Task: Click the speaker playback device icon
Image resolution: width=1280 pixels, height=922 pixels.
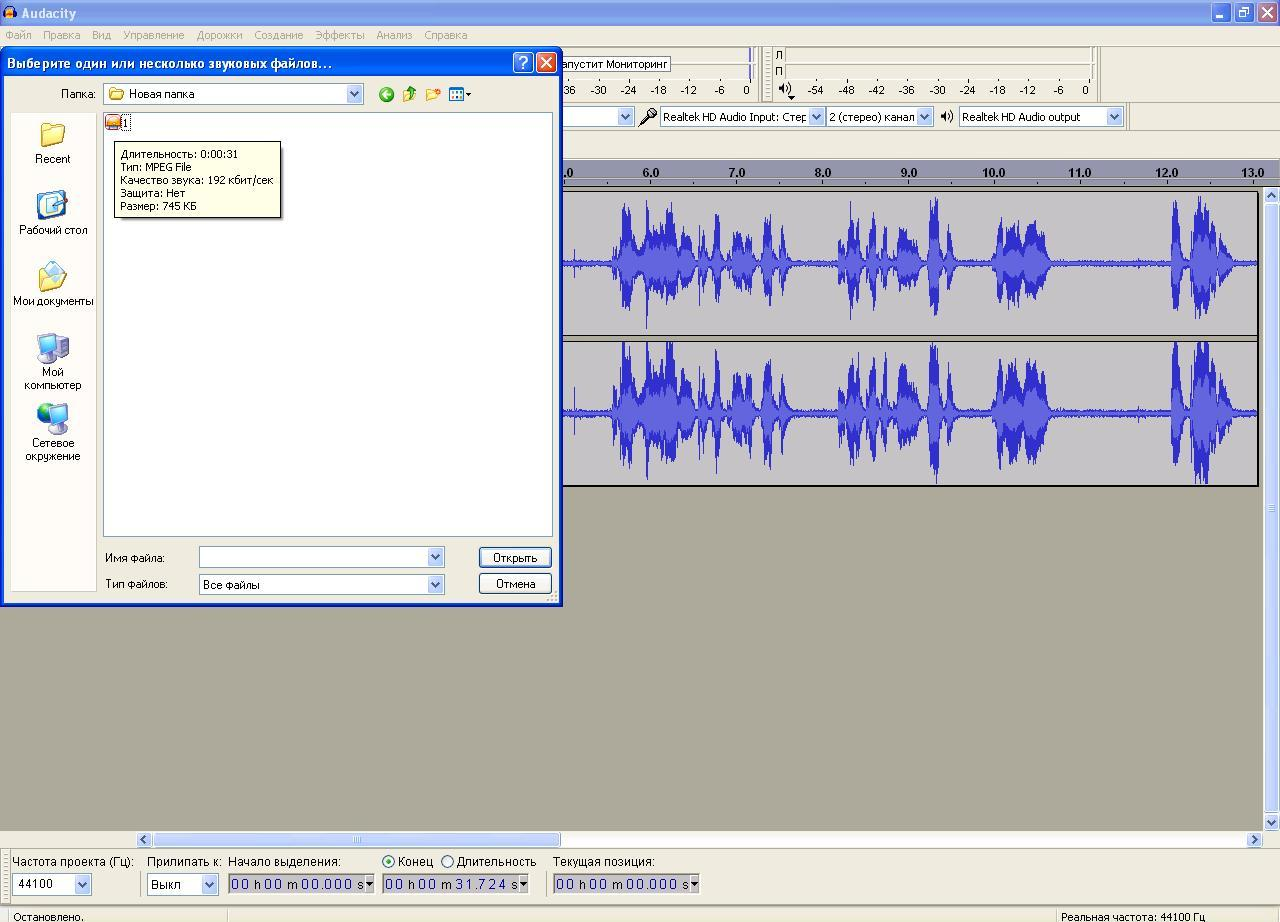Action: pos(947,117)
